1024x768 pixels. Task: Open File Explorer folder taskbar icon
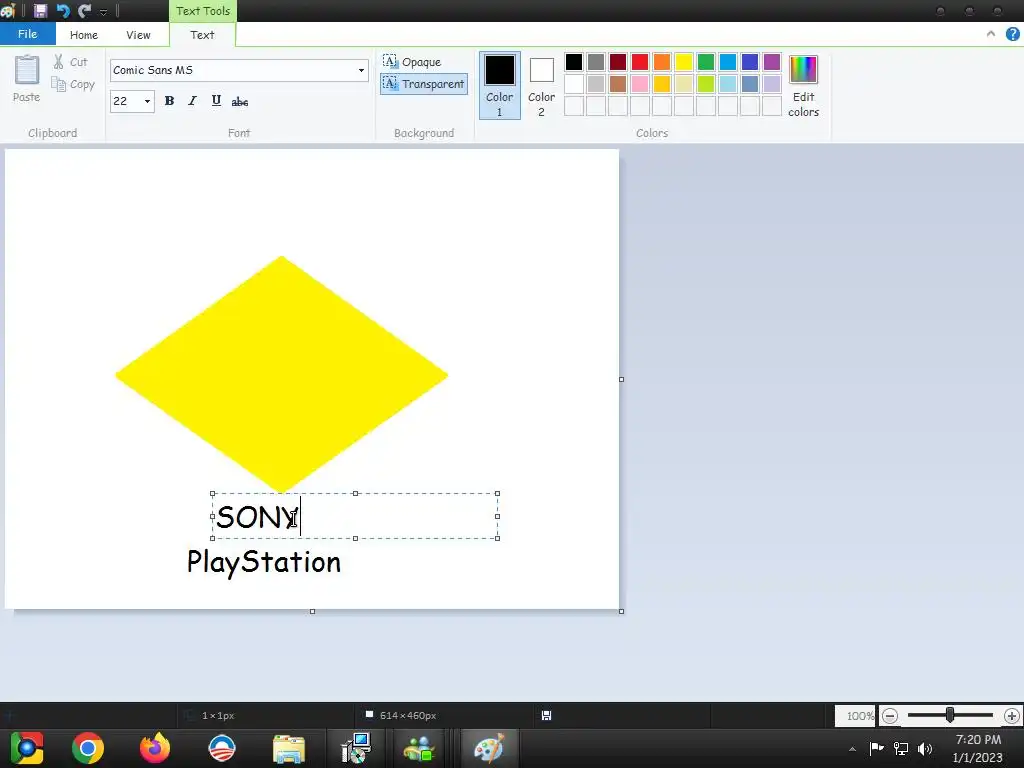pyautogui.click(x=289, y=748)
